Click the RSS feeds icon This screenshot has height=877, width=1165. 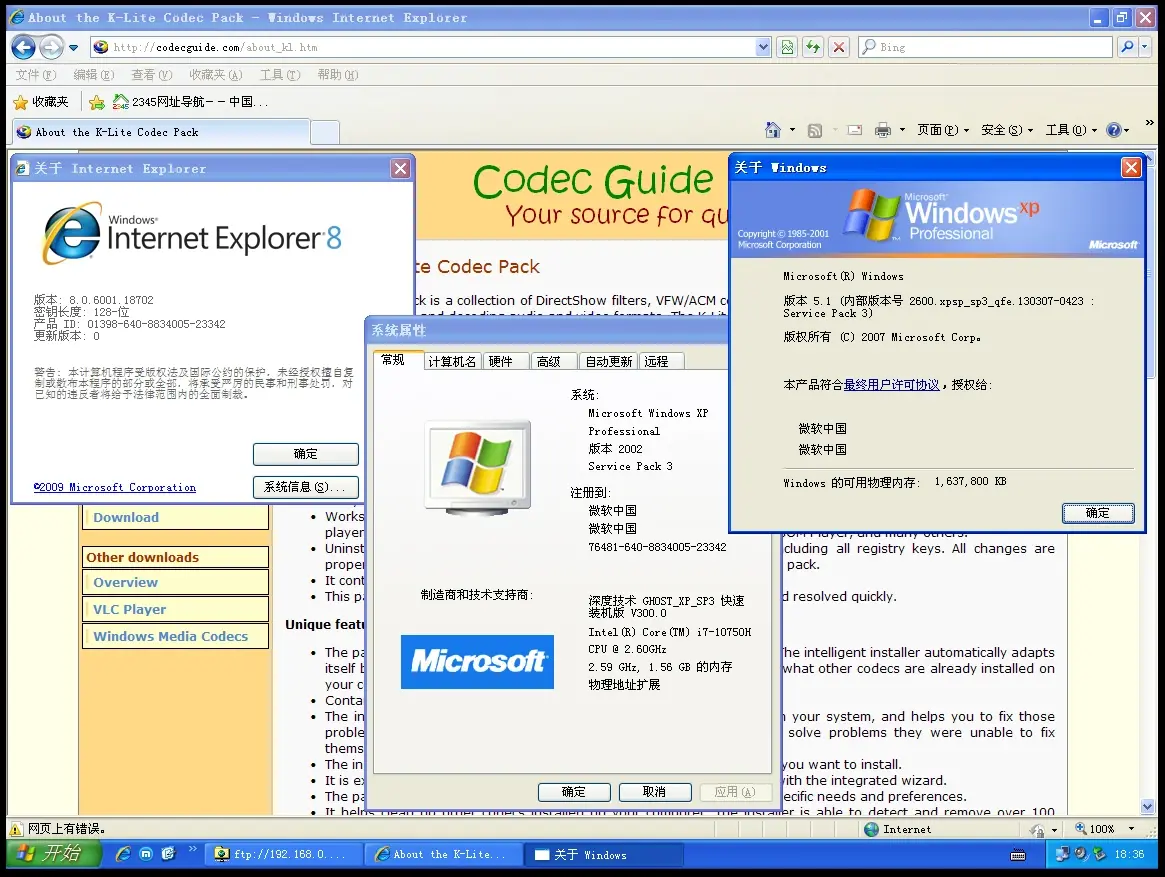(815, 130)
